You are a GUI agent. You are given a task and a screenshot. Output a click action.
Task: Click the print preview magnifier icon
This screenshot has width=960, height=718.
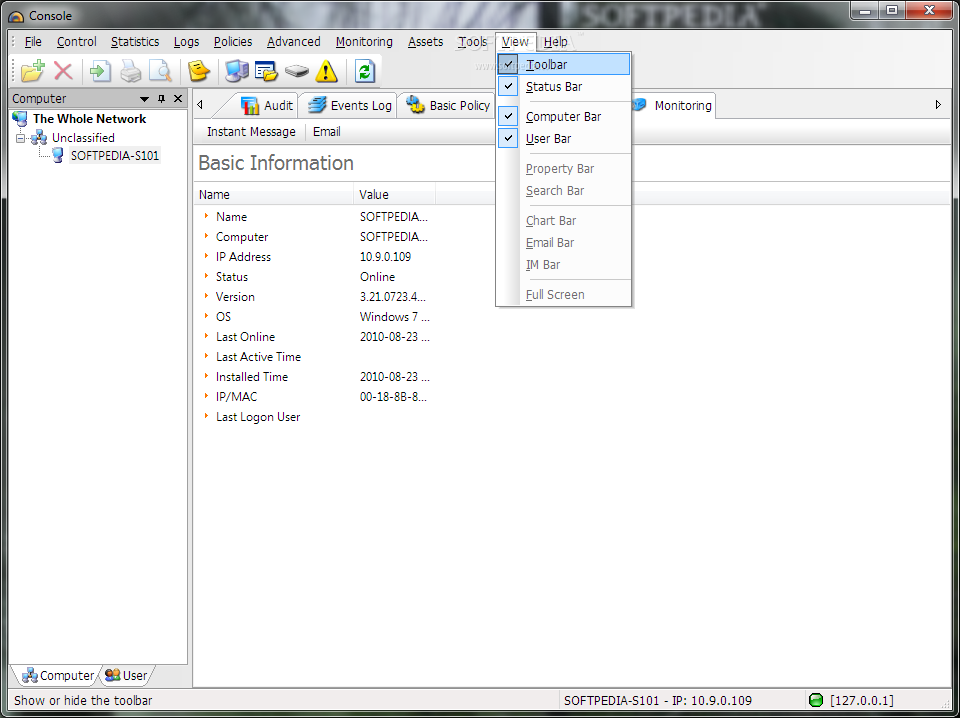(x=160, y=71)
